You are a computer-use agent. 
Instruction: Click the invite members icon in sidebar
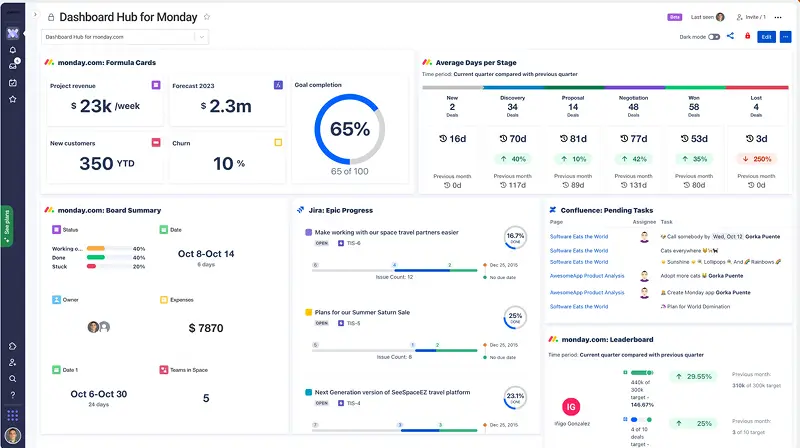pyautogui.click(x=13, y=362)
